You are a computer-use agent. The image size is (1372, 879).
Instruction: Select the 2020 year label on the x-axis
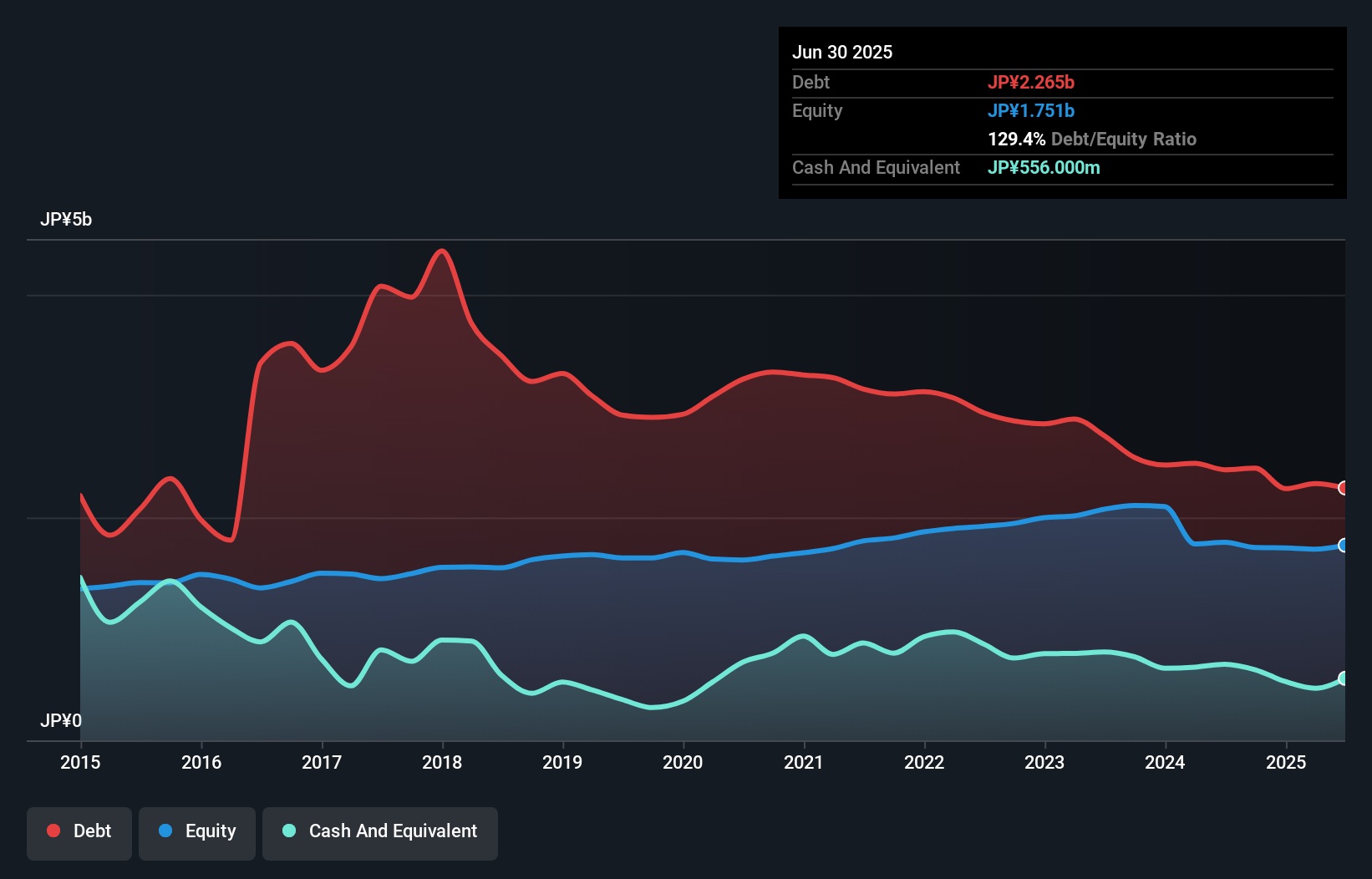(x=683, y=762)
